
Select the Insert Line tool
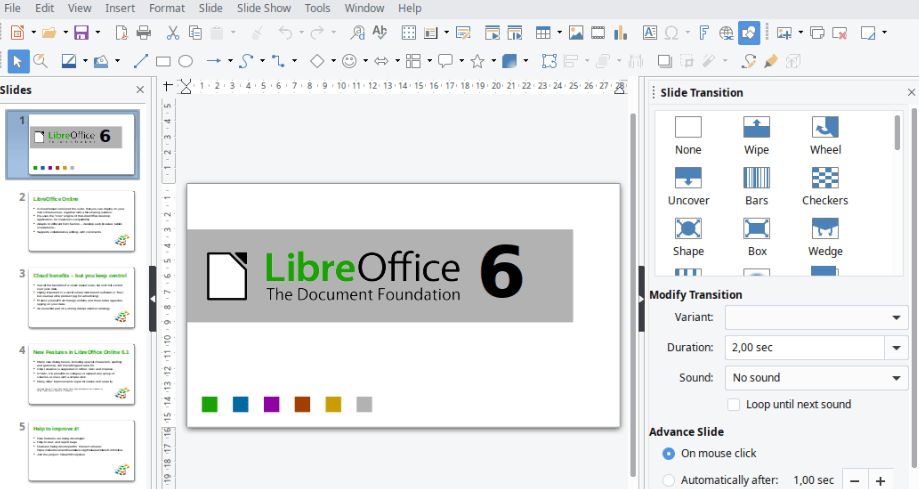(x=141, y=61)
